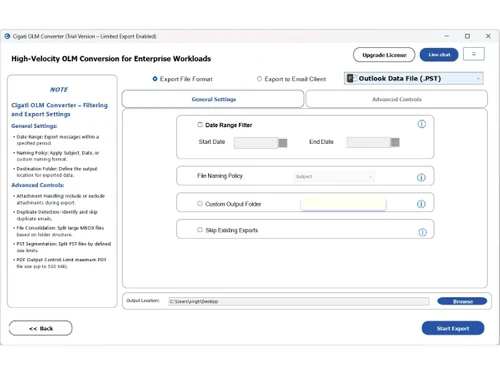
Task: Open info for Custom Output Folder
Action: click(421, 204)
